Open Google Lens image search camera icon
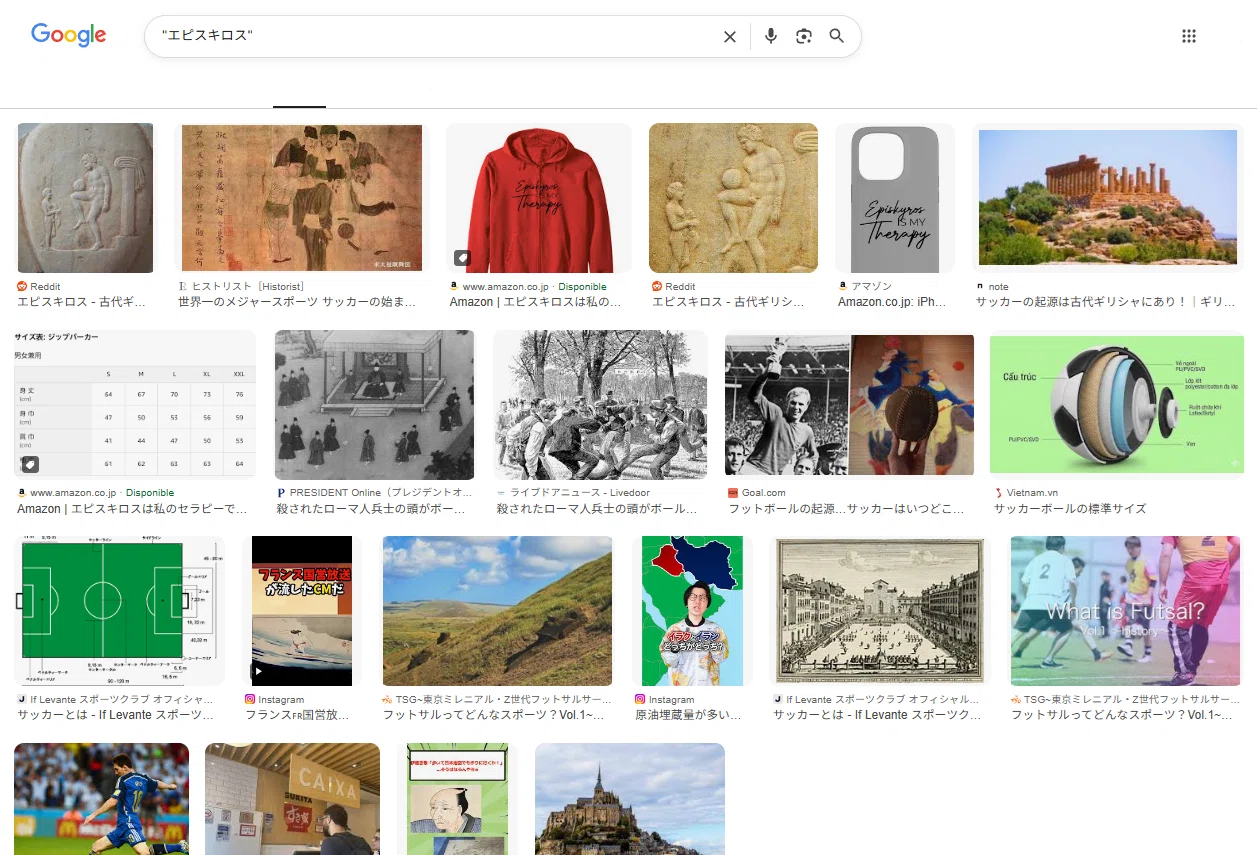1257x855 pixels. 804,37
